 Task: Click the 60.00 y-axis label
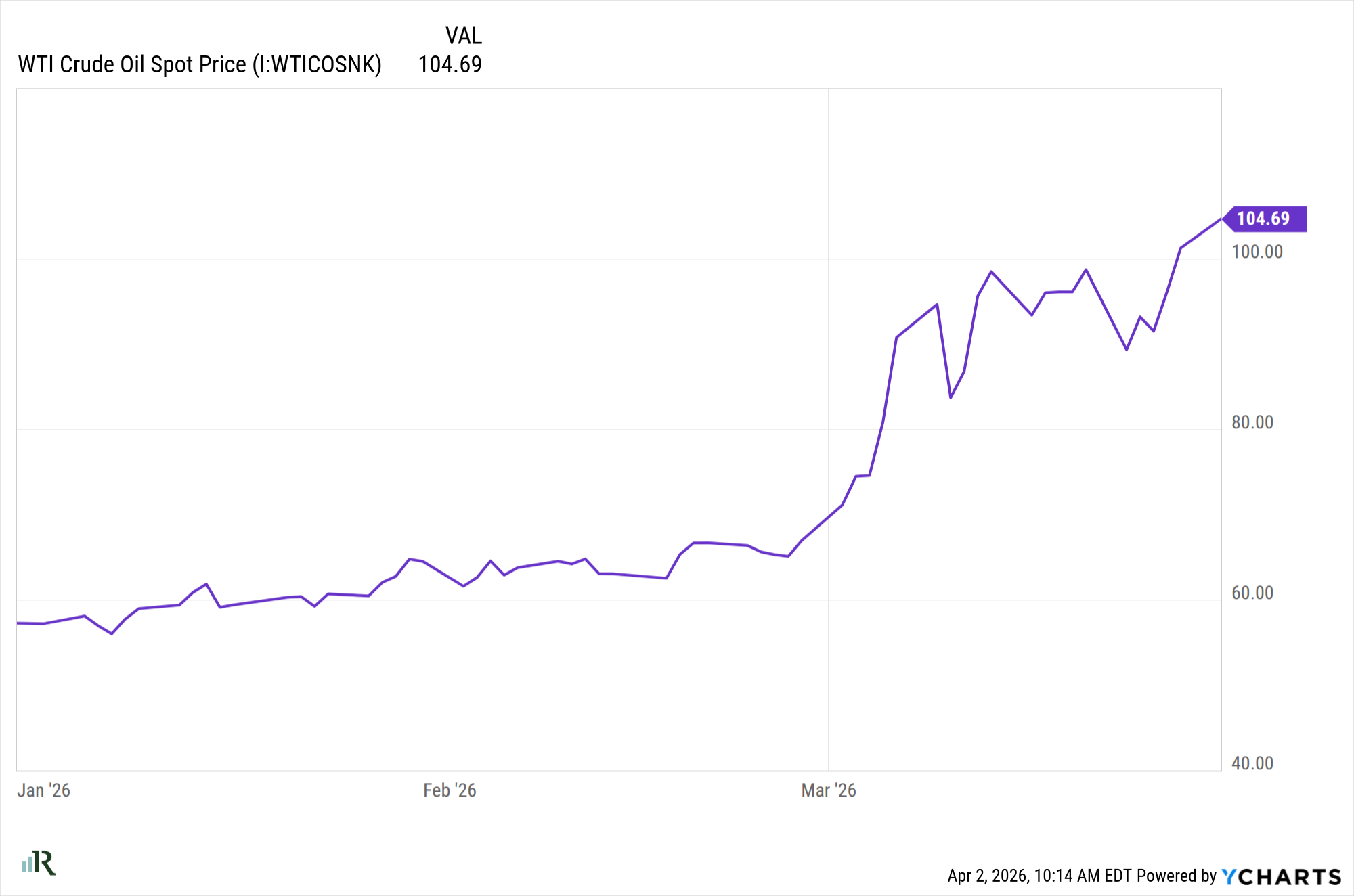point(1252,593)
